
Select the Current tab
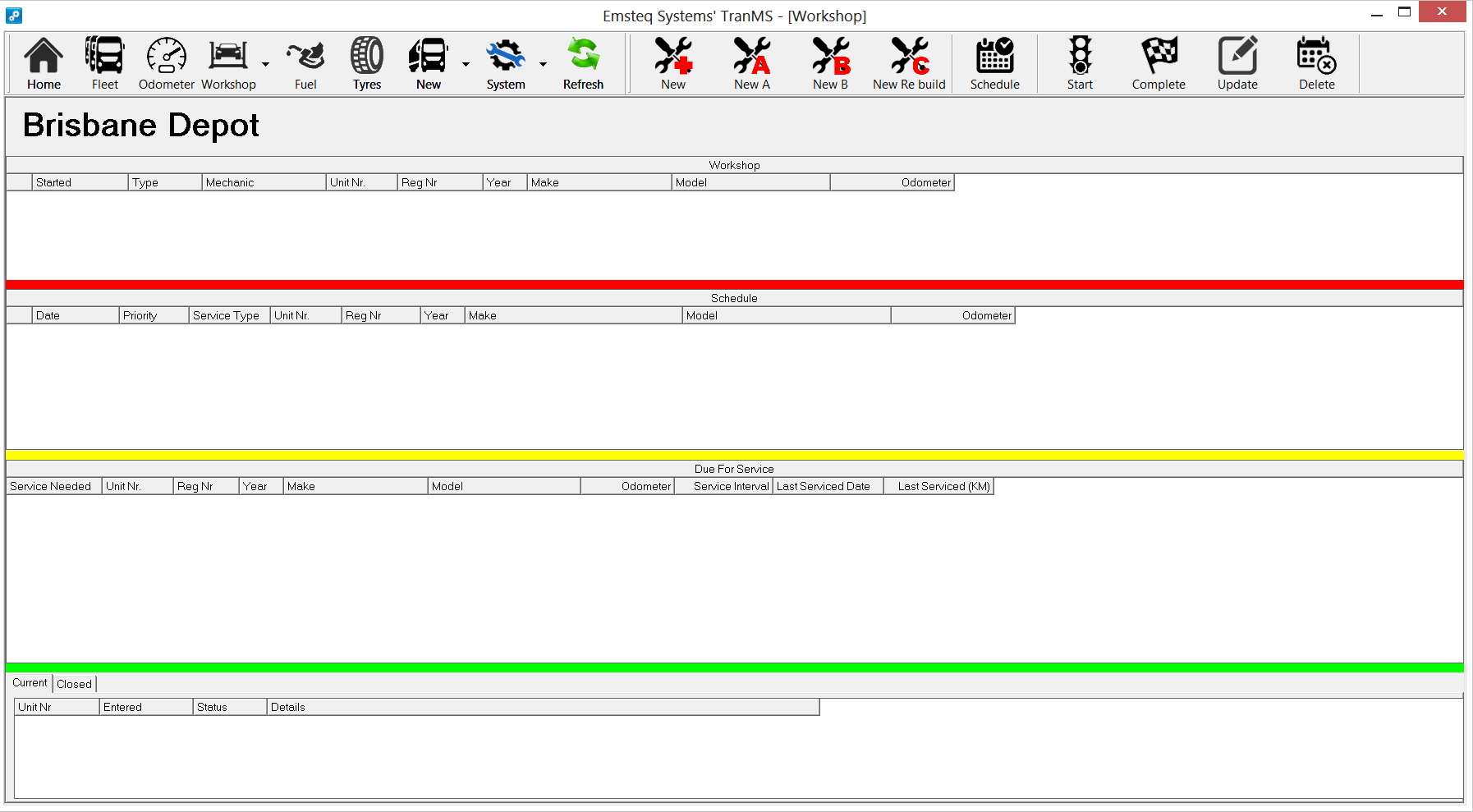coord(30,683)
